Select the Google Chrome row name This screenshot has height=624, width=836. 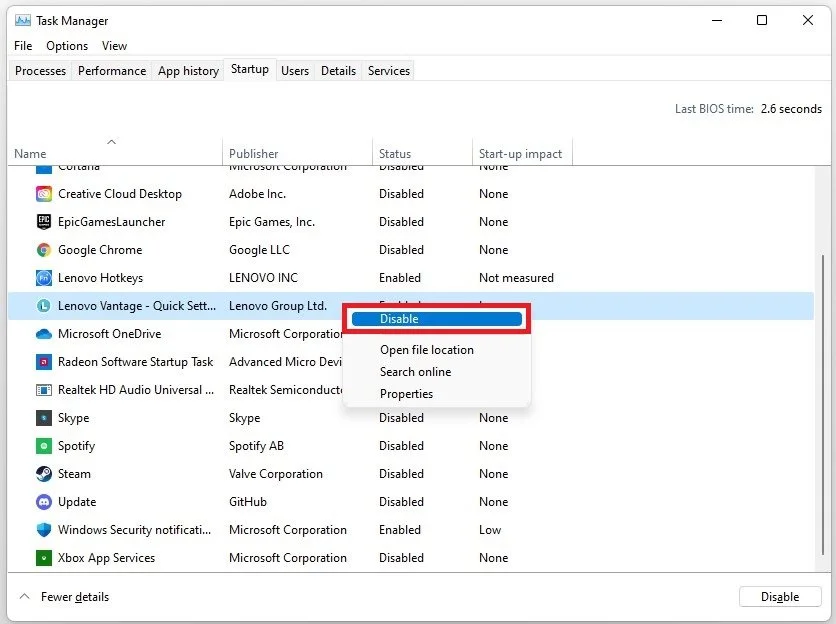pyautogui.click(x=100, y=250)
